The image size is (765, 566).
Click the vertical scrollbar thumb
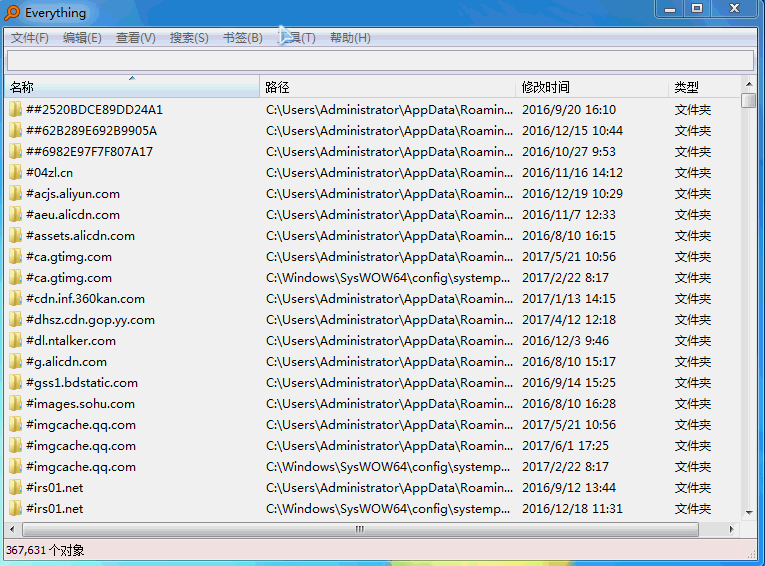(x=748, y=100)
